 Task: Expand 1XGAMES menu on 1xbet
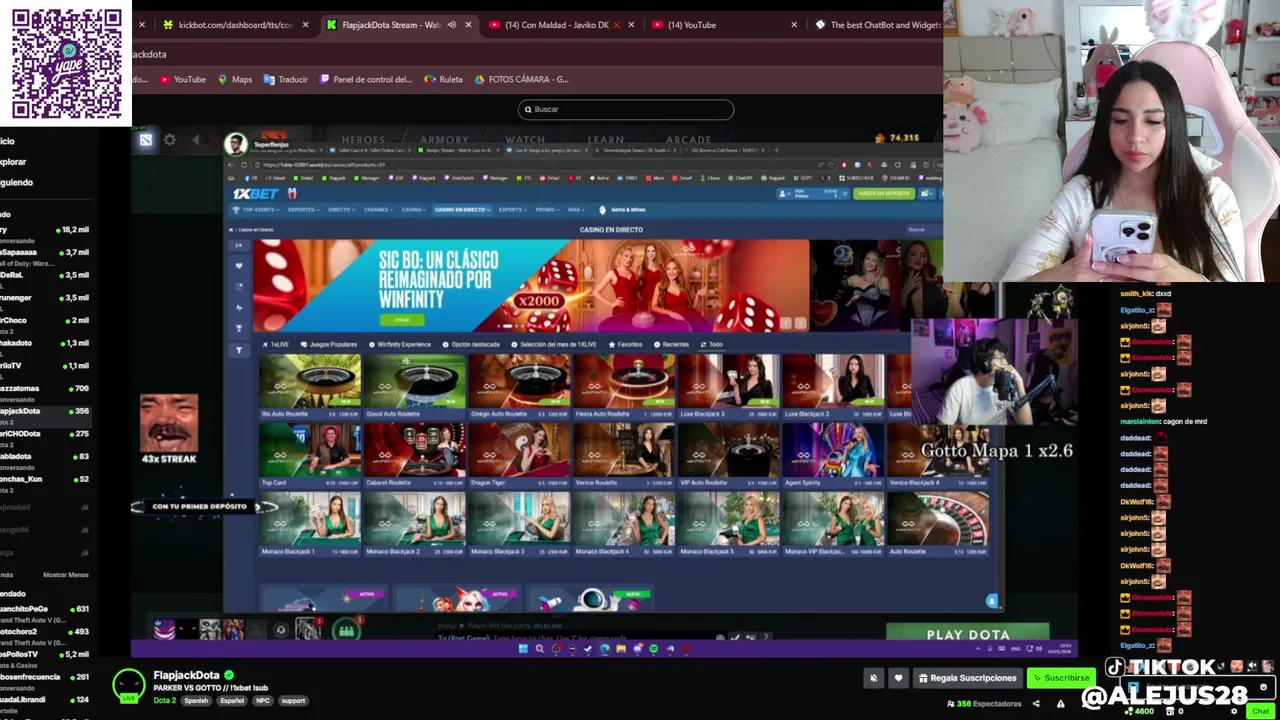378,210
